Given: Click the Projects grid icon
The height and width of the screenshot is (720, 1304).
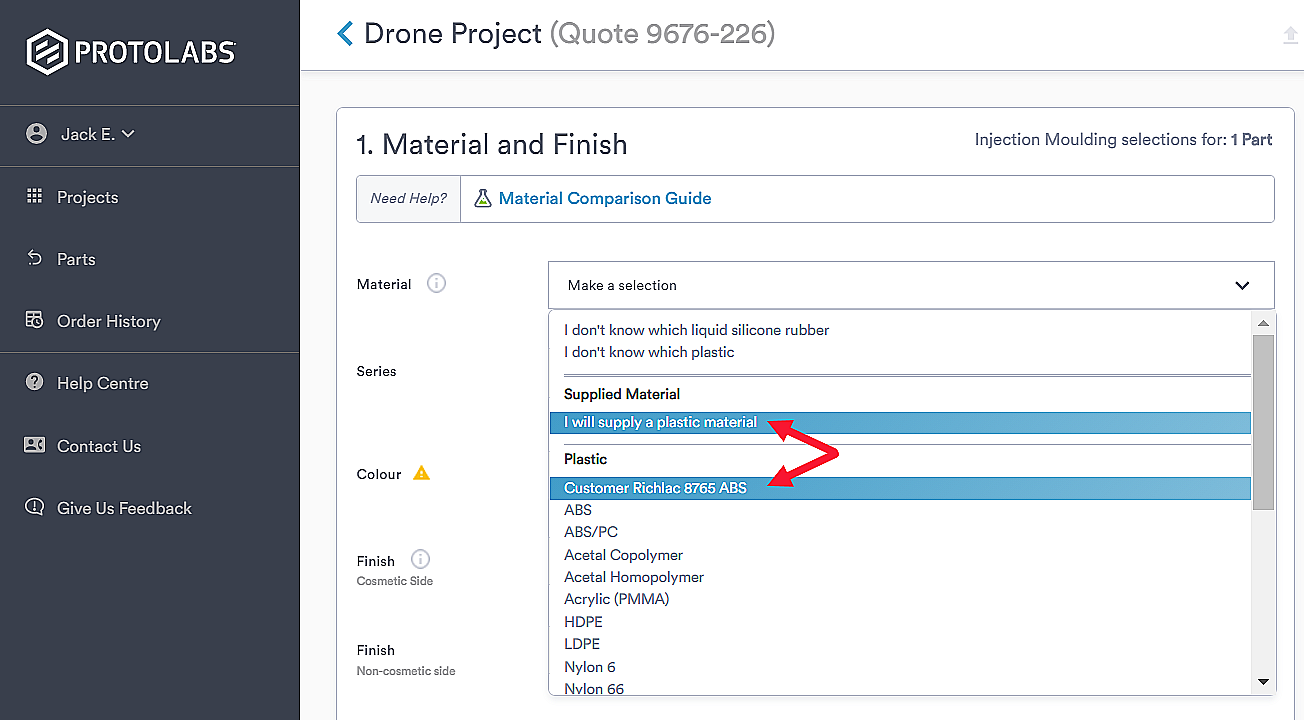Looking at the screenshot, I should 35,196.
